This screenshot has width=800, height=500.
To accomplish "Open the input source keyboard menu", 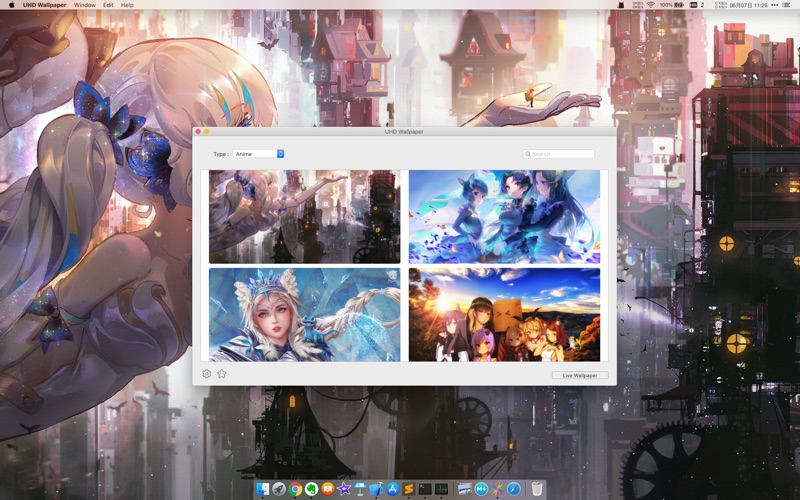I will [x=693, y=5].
